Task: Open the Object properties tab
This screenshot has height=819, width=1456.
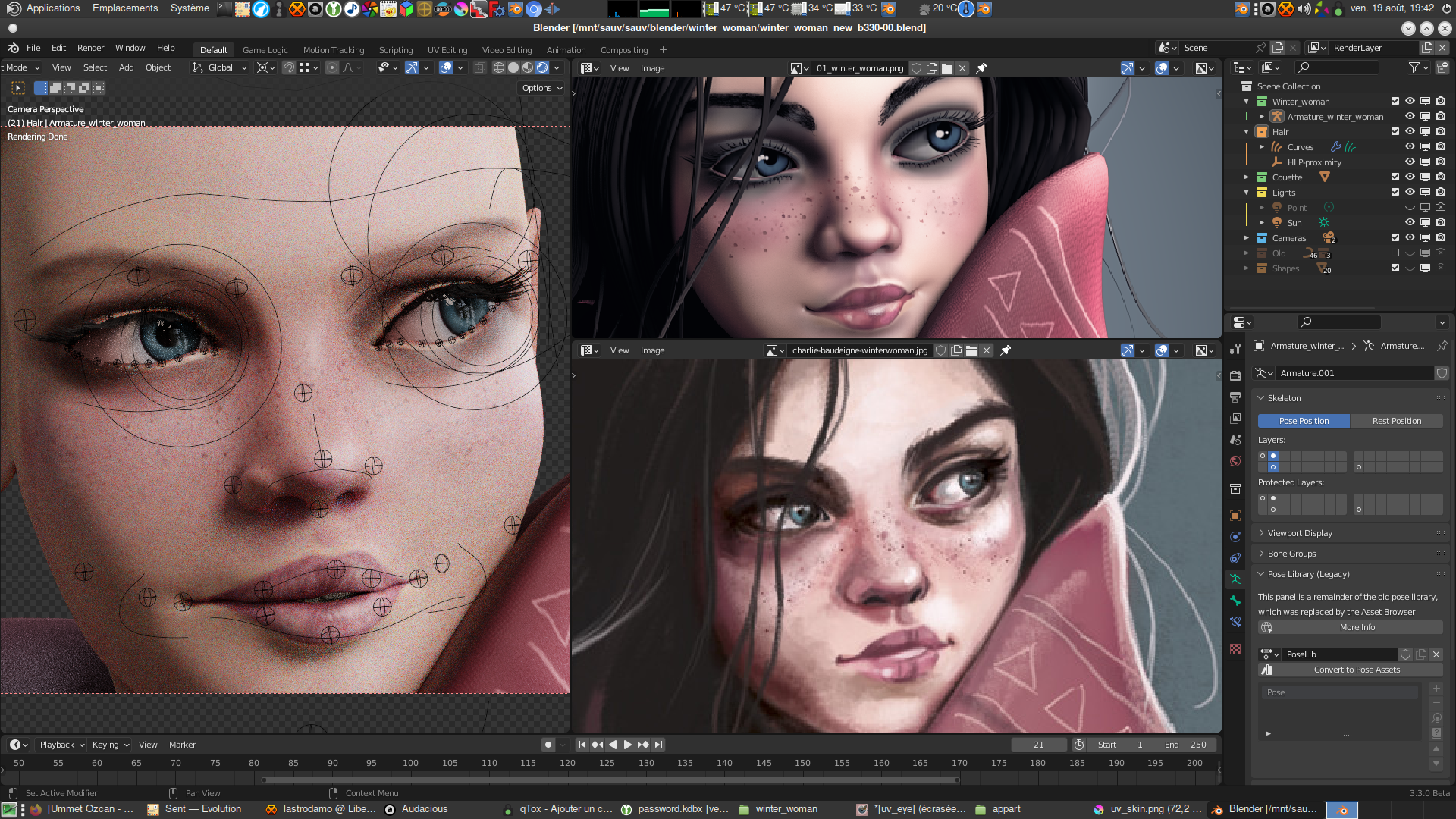Action: tap(1235, 516)
